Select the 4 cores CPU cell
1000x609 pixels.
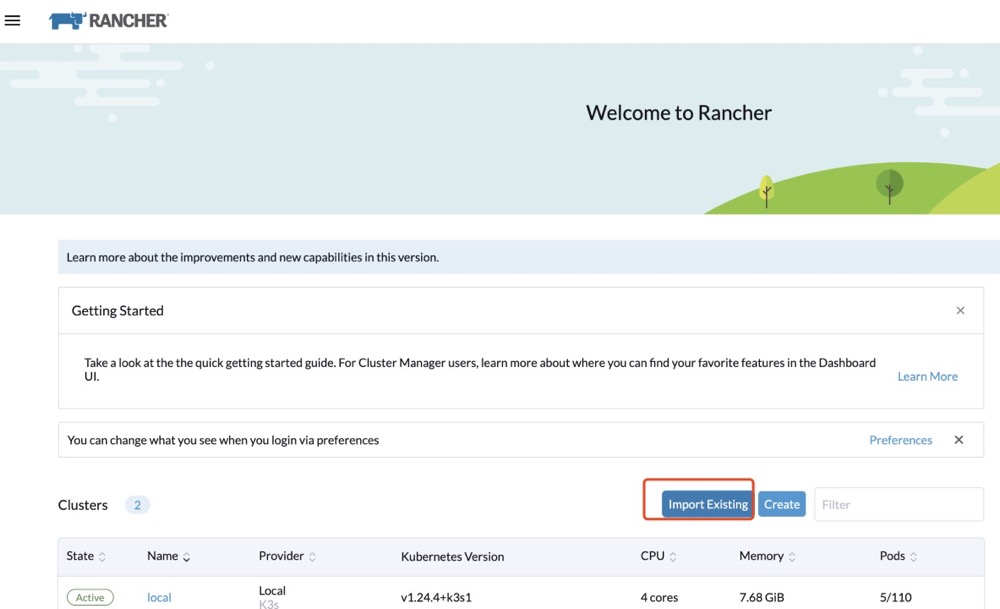(x=659, y=598)
